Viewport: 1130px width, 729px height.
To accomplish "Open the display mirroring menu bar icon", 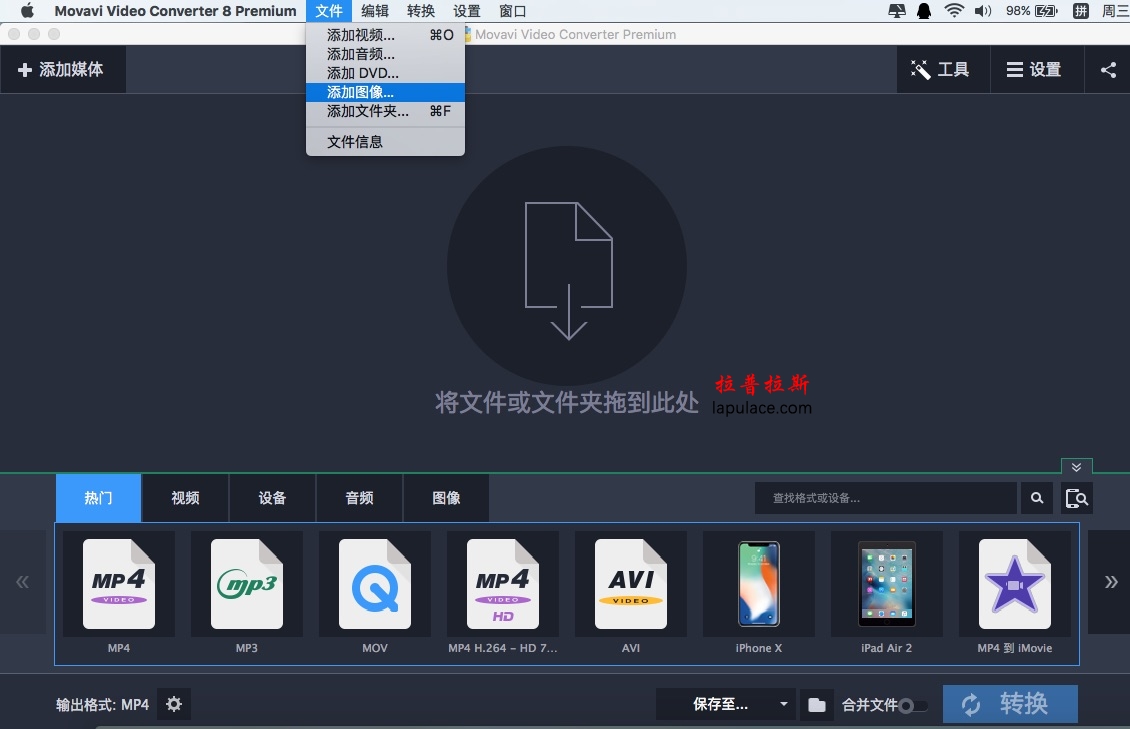I will coord(897,11).
